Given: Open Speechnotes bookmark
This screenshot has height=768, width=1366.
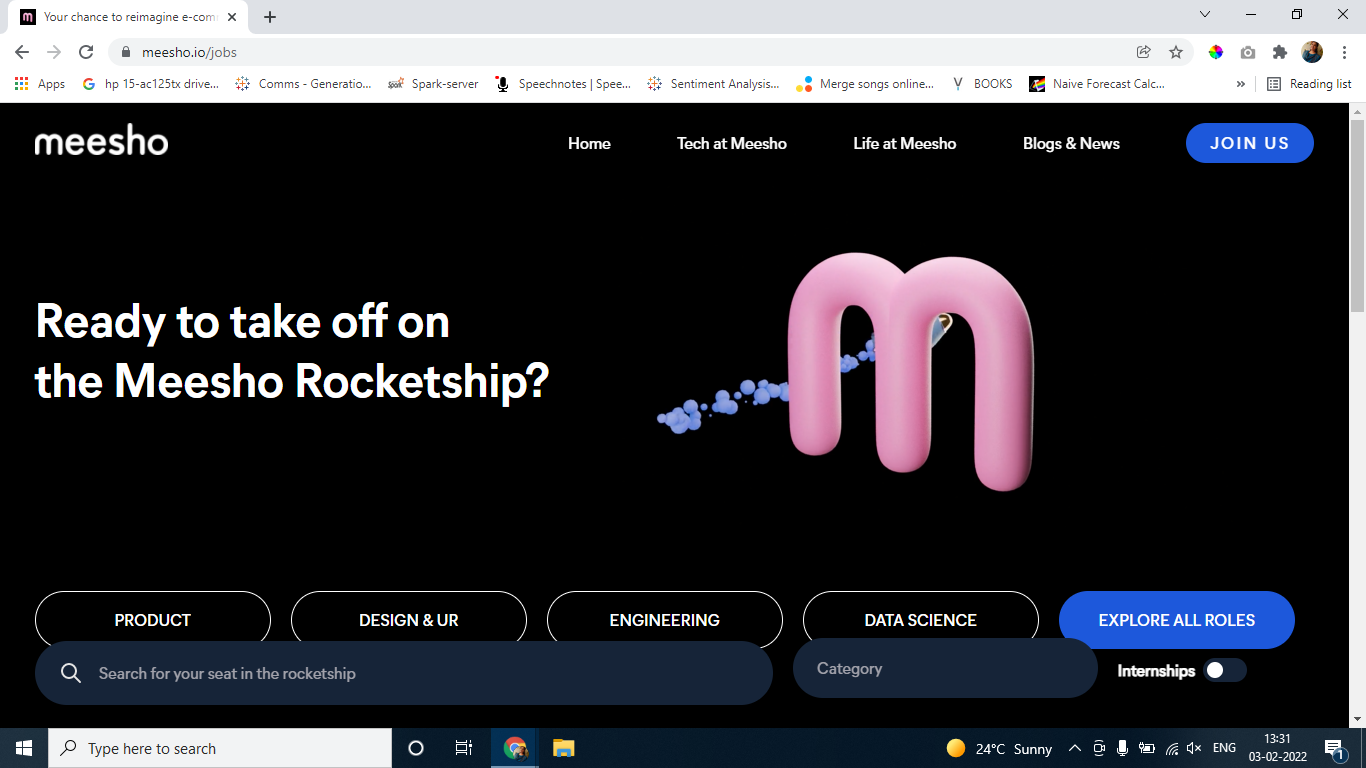Looking at the screenshot, I should [564, 84].
